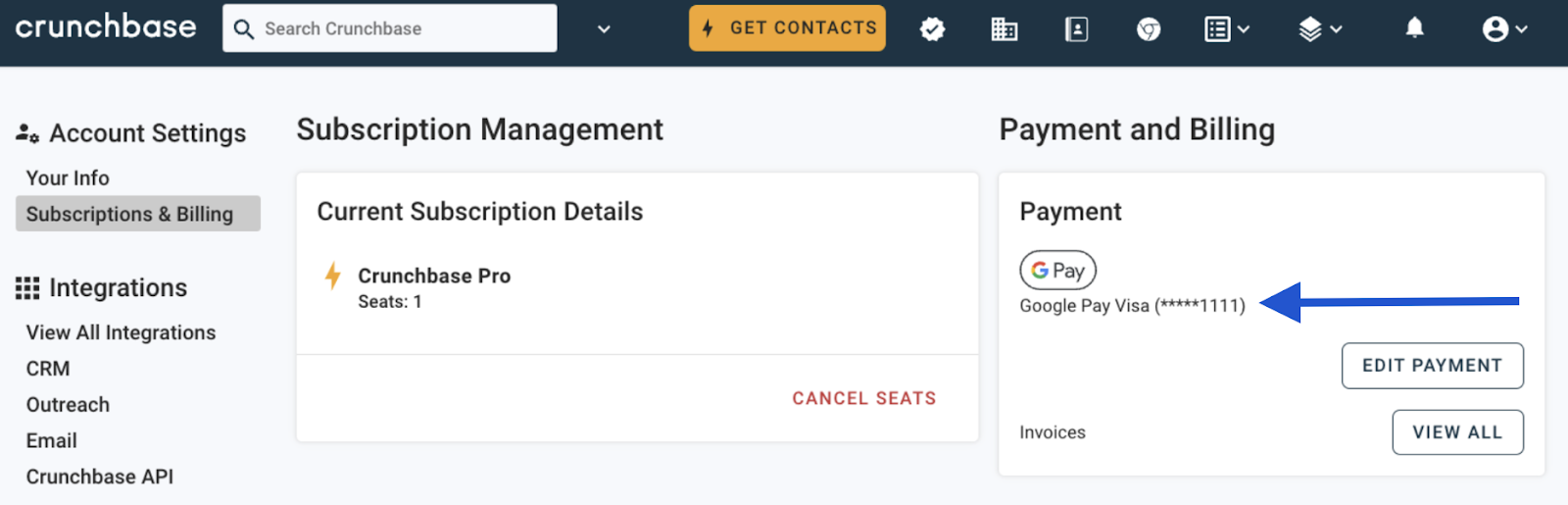Expand the search options chevron
This screenshot has height=505, width=1568.
click(x=604, y=29)
